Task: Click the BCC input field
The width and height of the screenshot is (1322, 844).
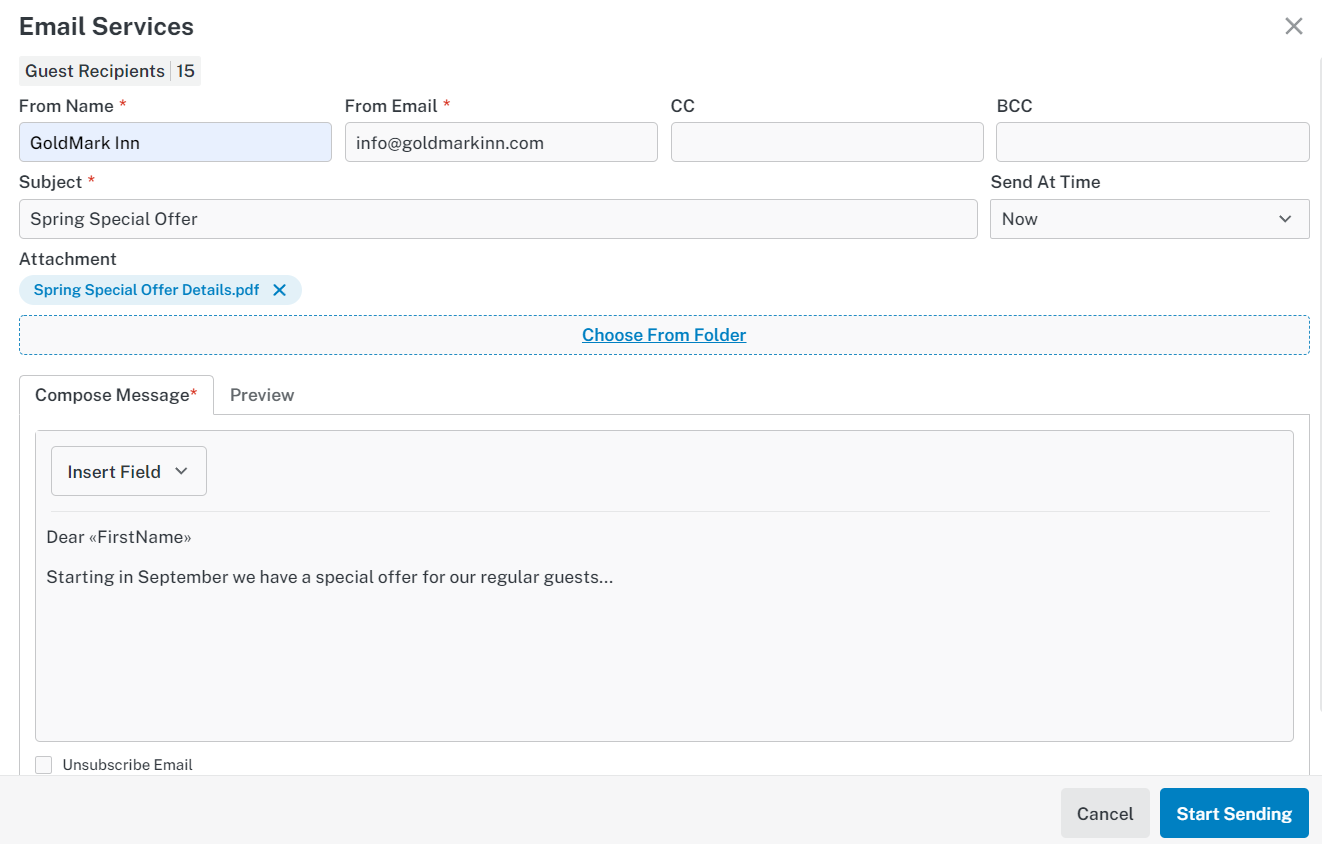Action: pyautogui.click(x=1153, y=142)
